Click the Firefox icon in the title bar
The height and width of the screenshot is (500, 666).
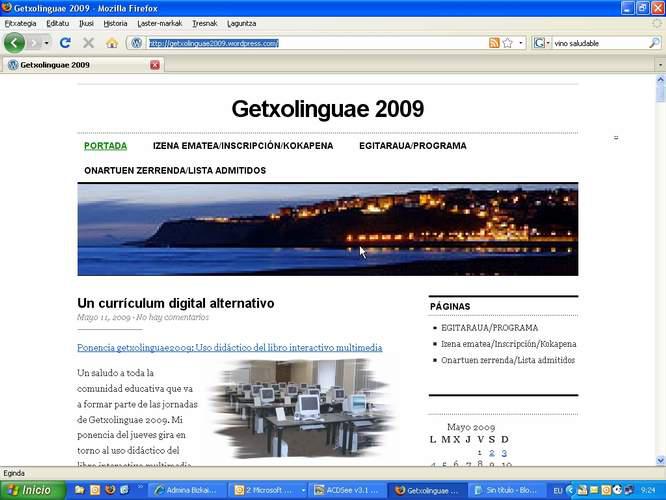click(6, 8)
